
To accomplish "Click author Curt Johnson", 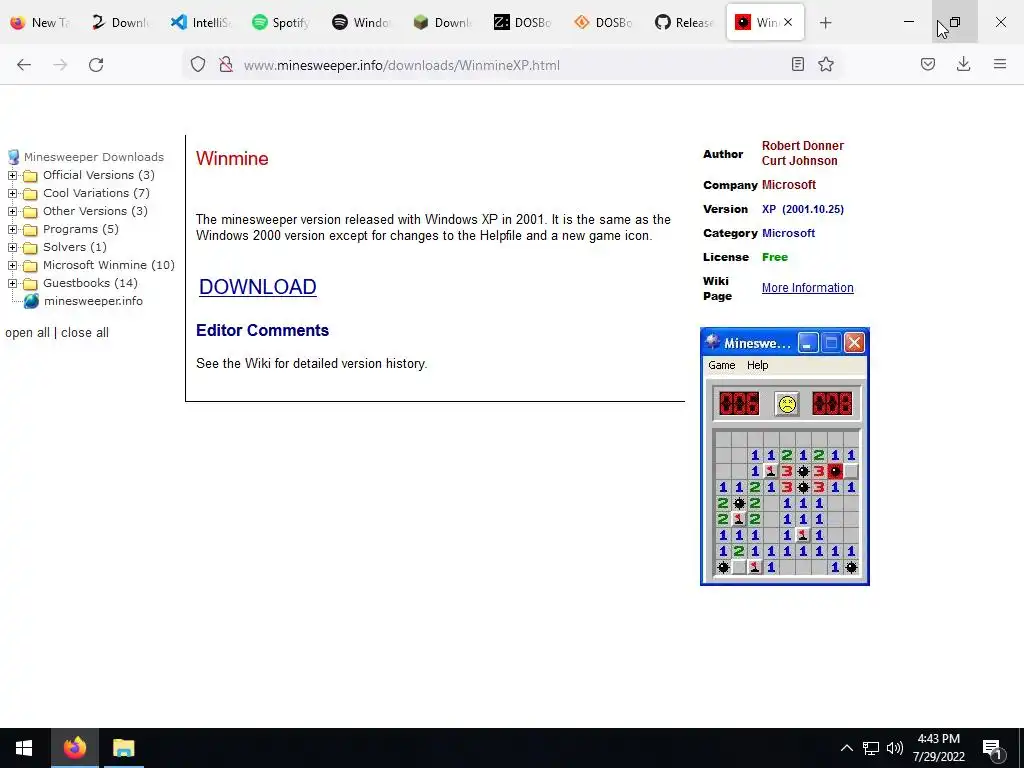I will (x=799, y=161).
